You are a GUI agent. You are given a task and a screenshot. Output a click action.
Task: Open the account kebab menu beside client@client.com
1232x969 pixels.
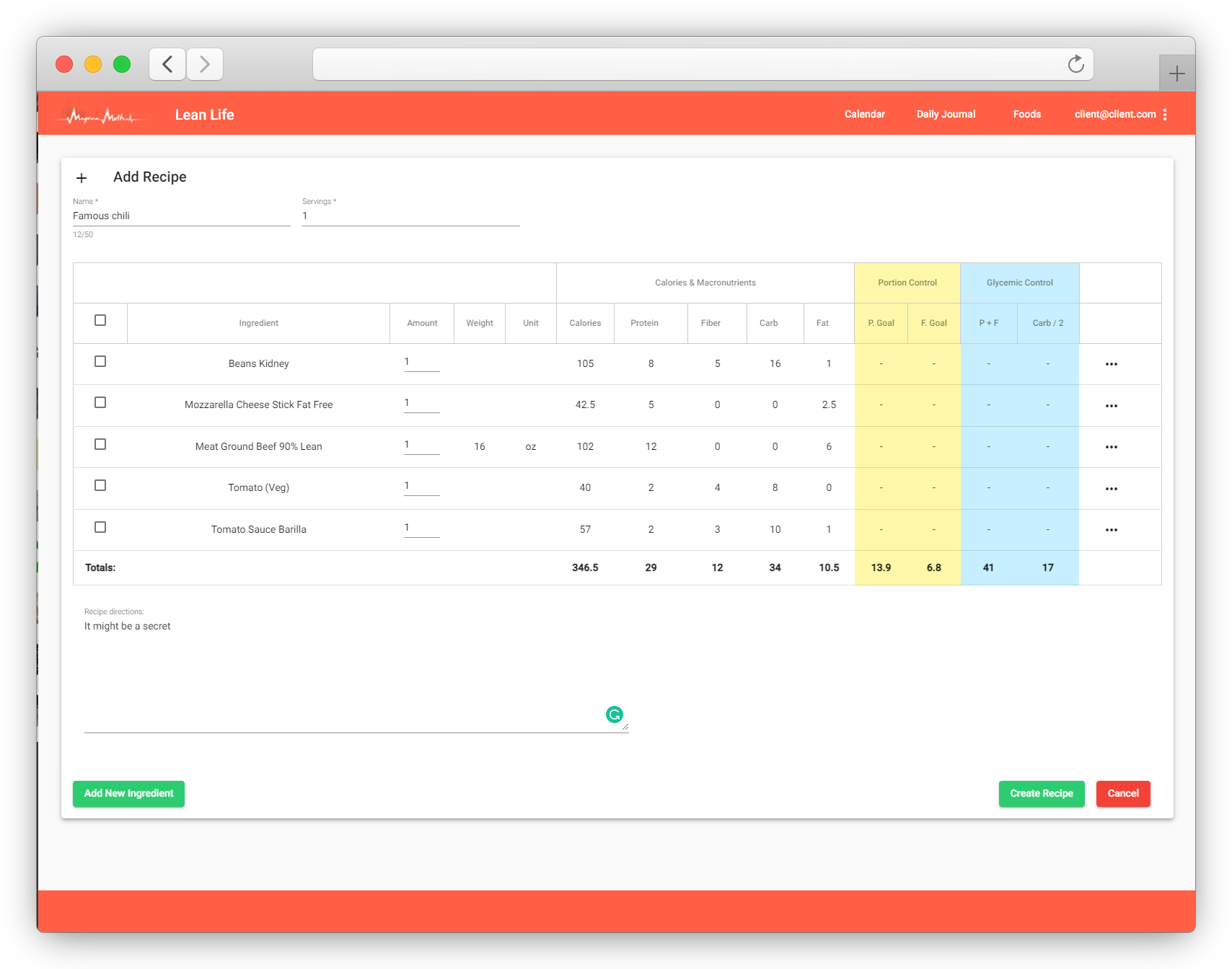pyautogui.click(x=1165, y=114)
